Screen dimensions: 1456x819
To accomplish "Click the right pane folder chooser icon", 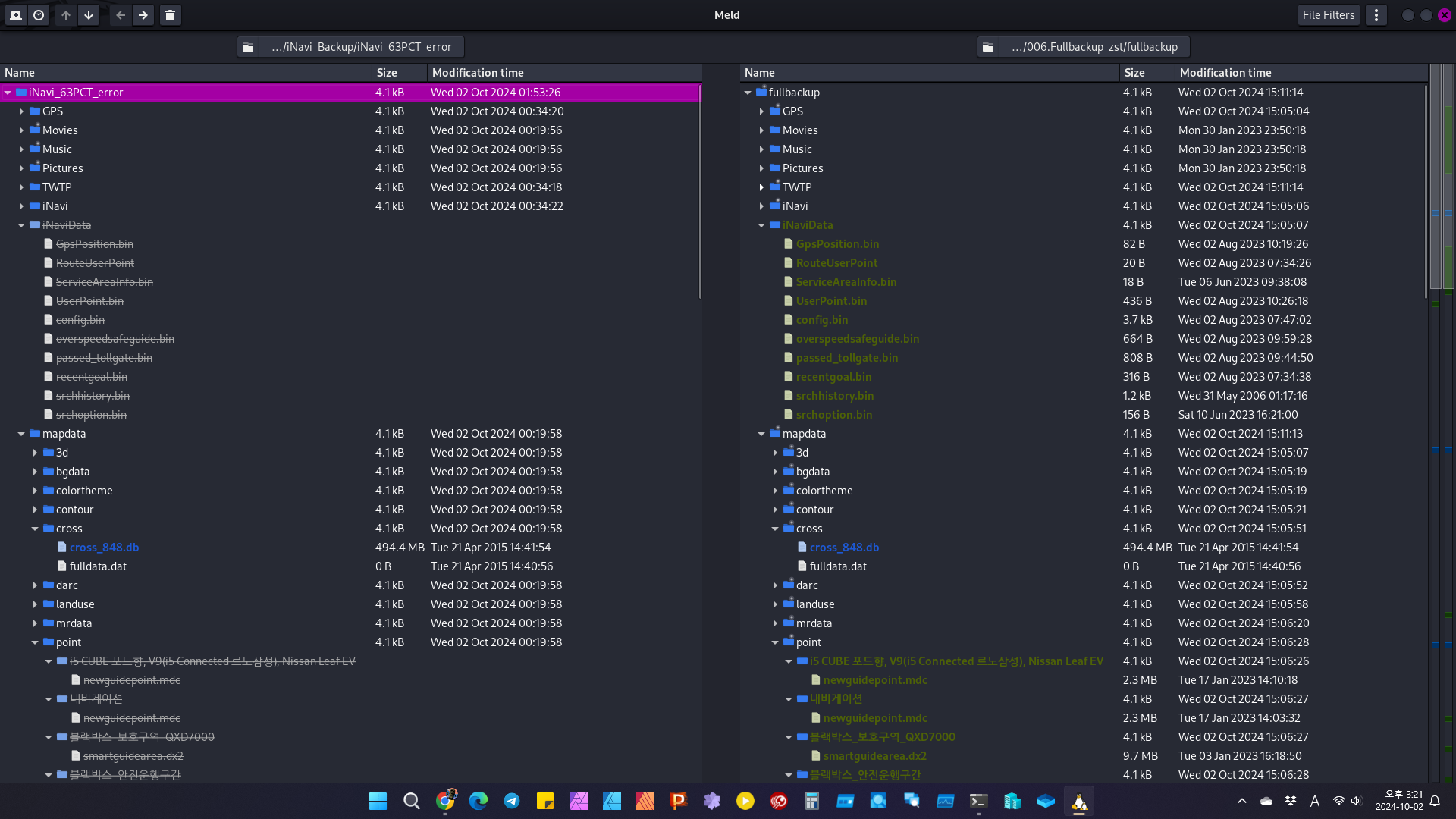I will pos(988,47).
